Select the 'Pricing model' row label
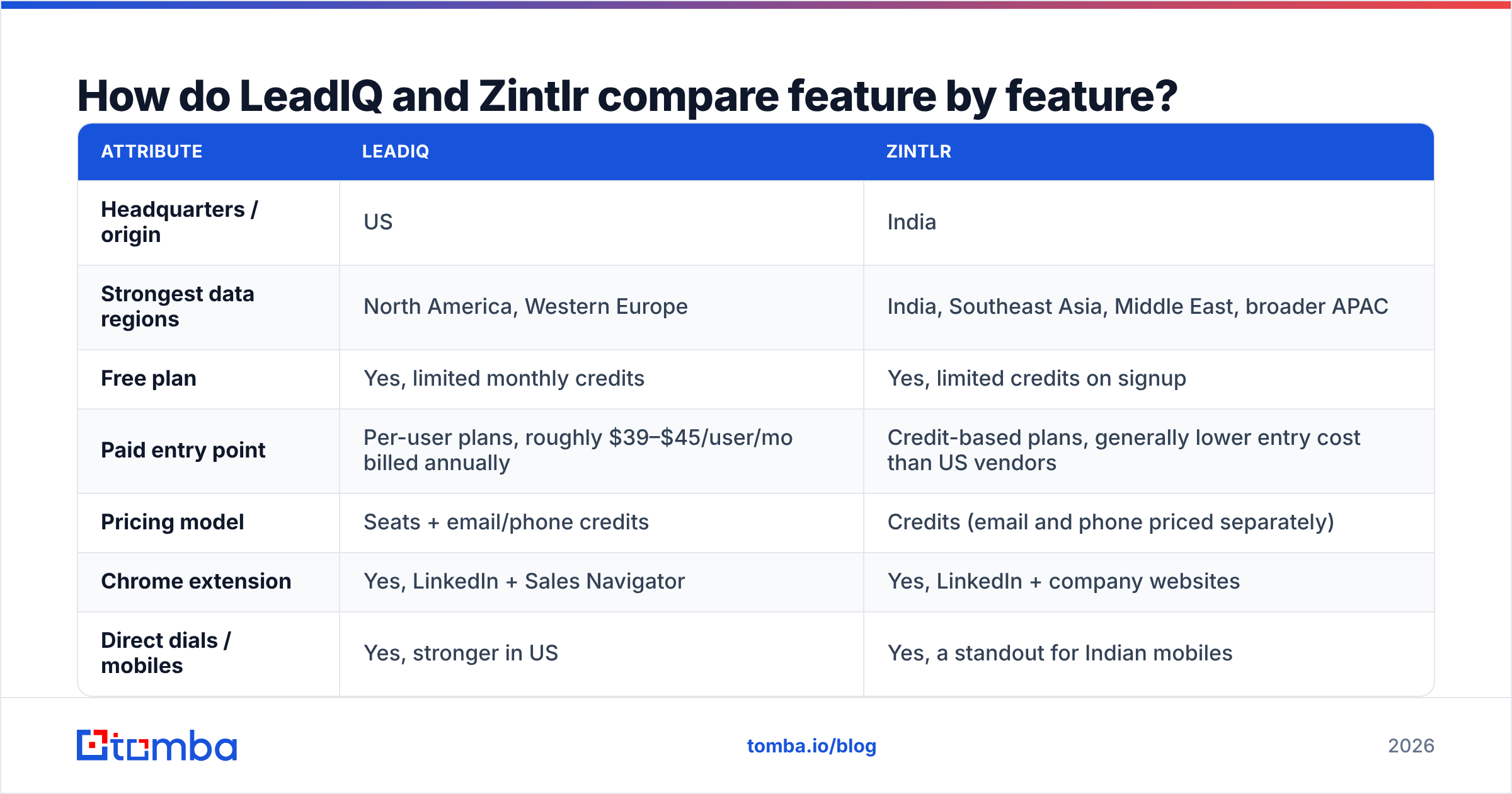The height and width of the screenshot is (794, 1512). (x=173, y=522)
